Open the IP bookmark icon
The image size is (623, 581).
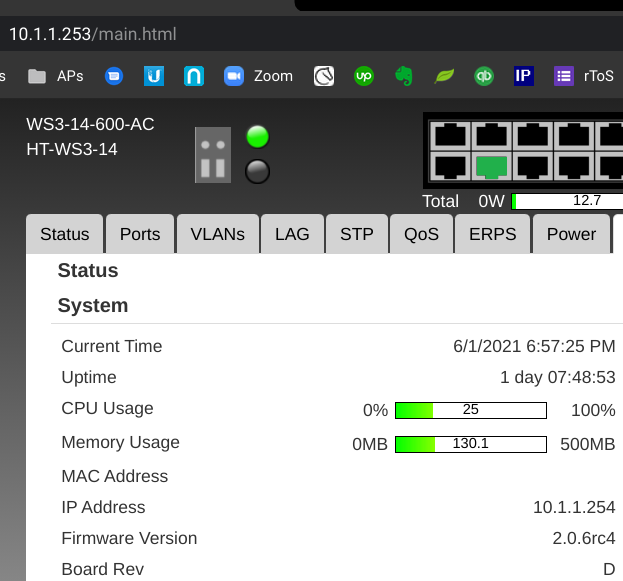[x=523, y=76]
